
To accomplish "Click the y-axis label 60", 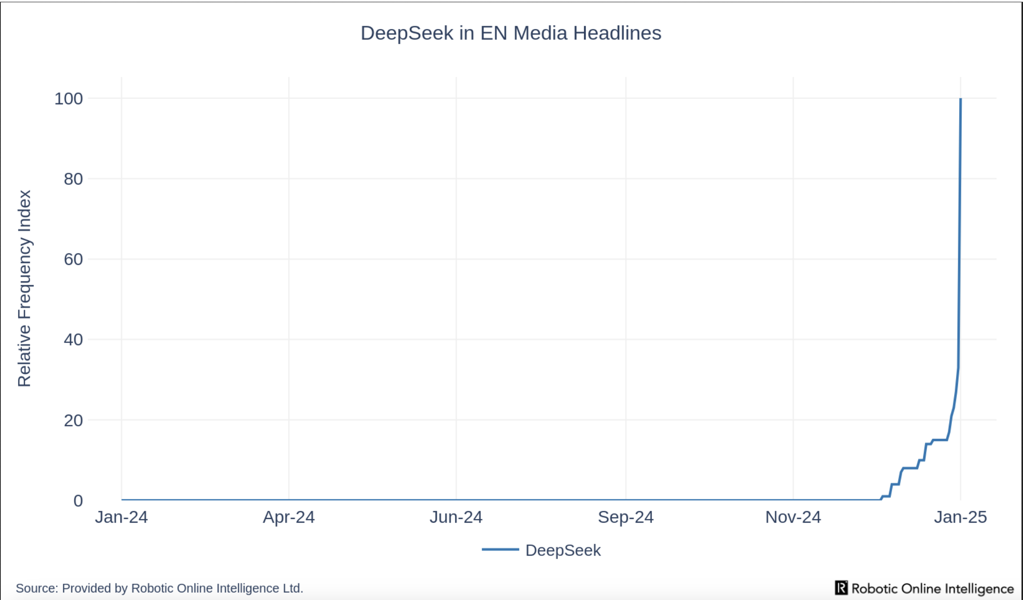I will 73,260.
